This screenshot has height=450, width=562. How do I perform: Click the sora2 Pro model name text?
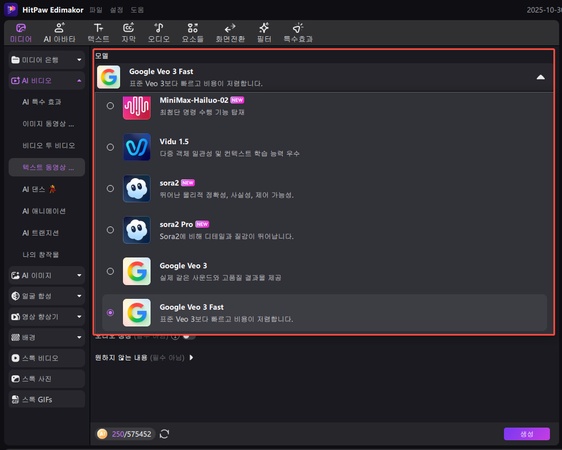click(176, 224)
